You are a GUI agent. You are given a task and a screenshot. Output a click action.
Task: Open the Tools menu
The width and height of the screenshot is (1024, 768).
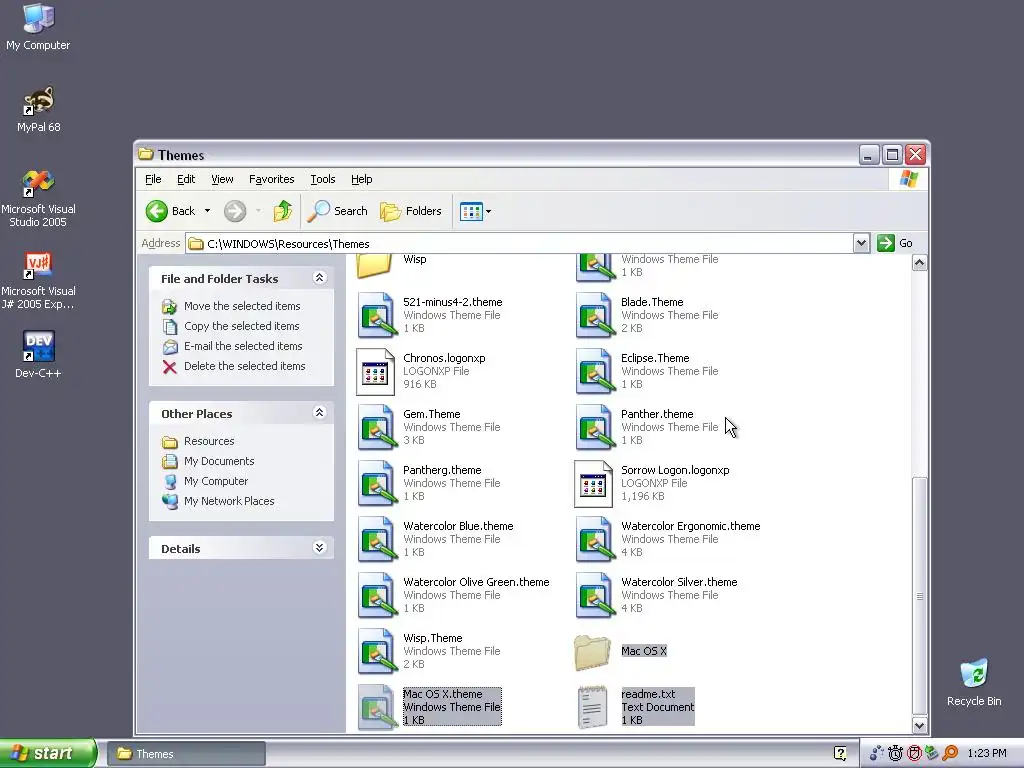coord(323,179)
